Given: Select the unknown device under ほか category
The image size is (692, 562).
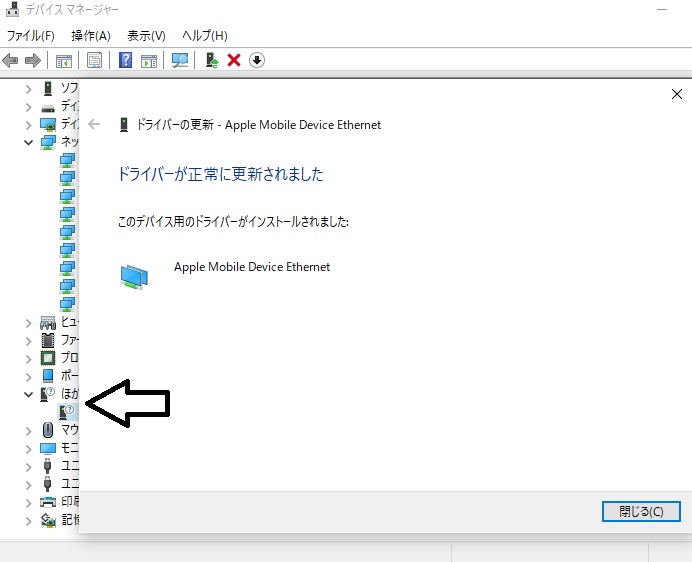Looking at the screenshot, I should pos(66,412).
